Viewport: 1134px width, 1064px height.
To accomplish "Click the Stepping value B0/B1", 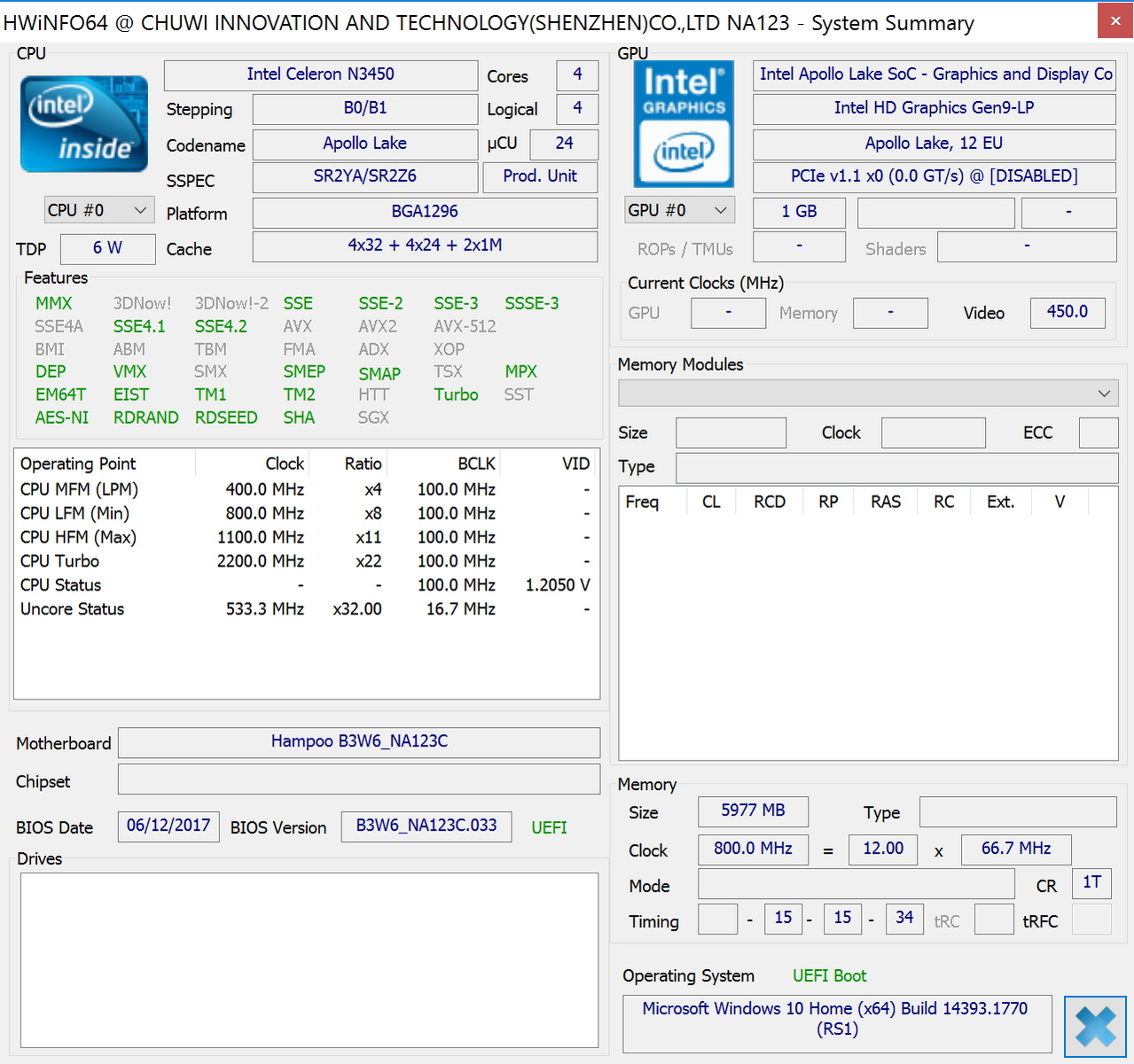I will click(x=365, y=108).
